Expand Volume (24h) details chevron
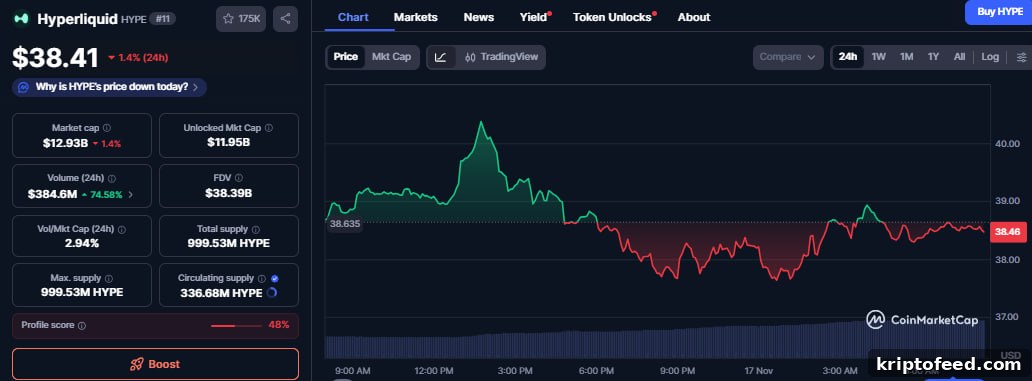 (130, 195)
